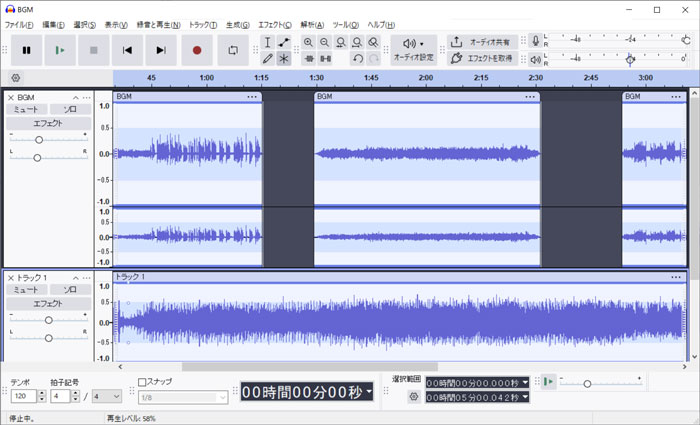The image size is (700, 425).
Task: Open エフェクト for BGM track
Action: tap(48, 124)
